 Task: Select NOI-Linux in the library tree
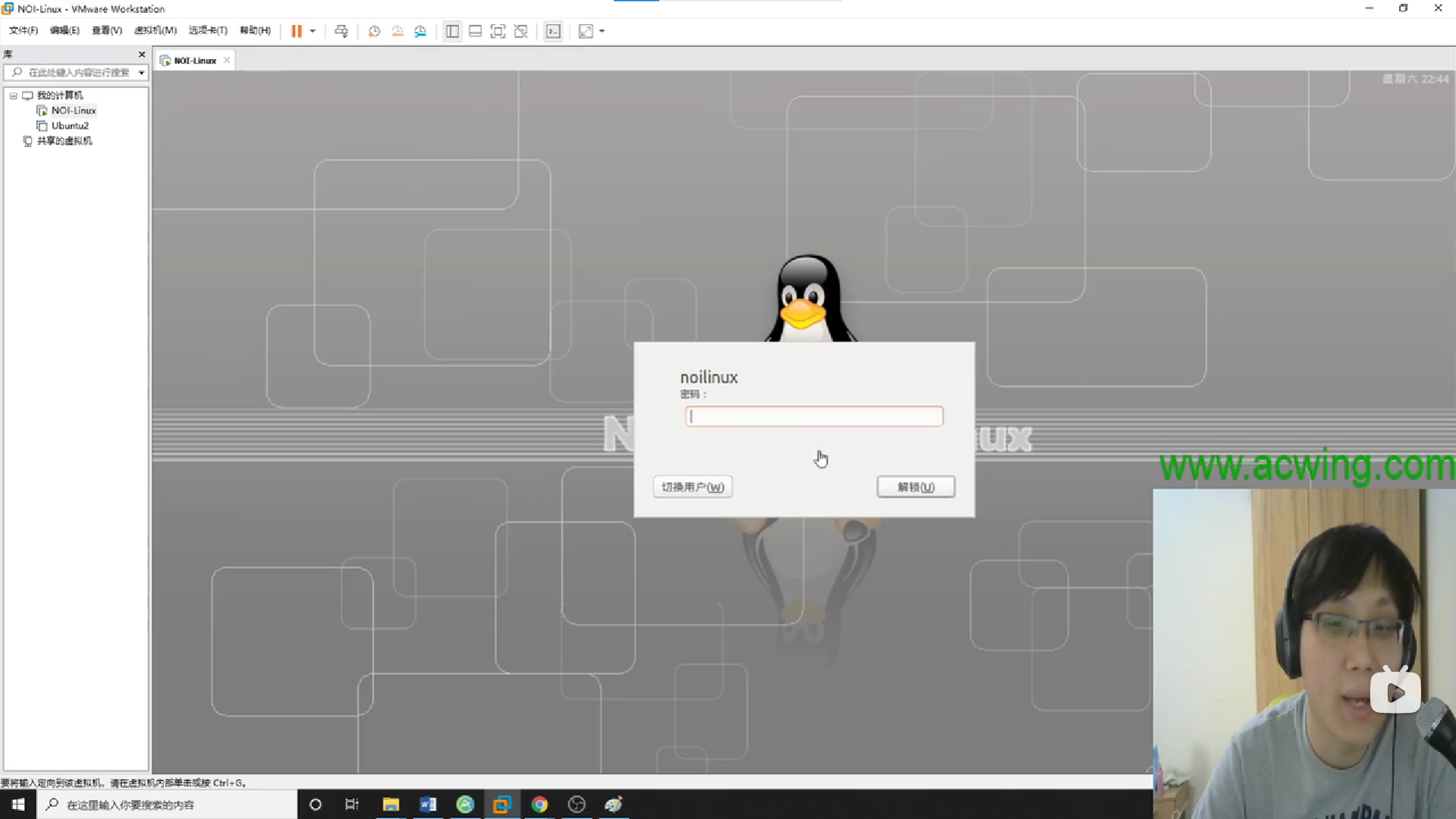74,111
